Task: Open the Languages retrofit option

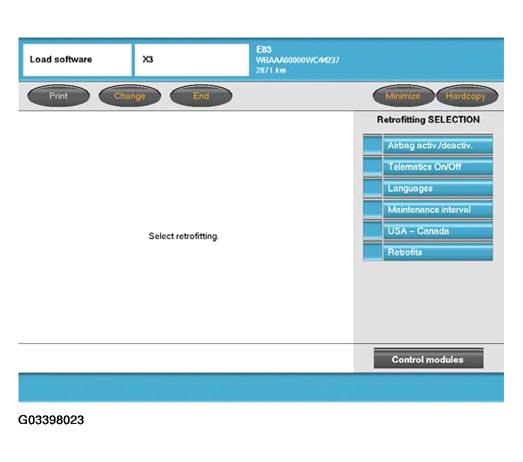Action: [x=438, y=188]
